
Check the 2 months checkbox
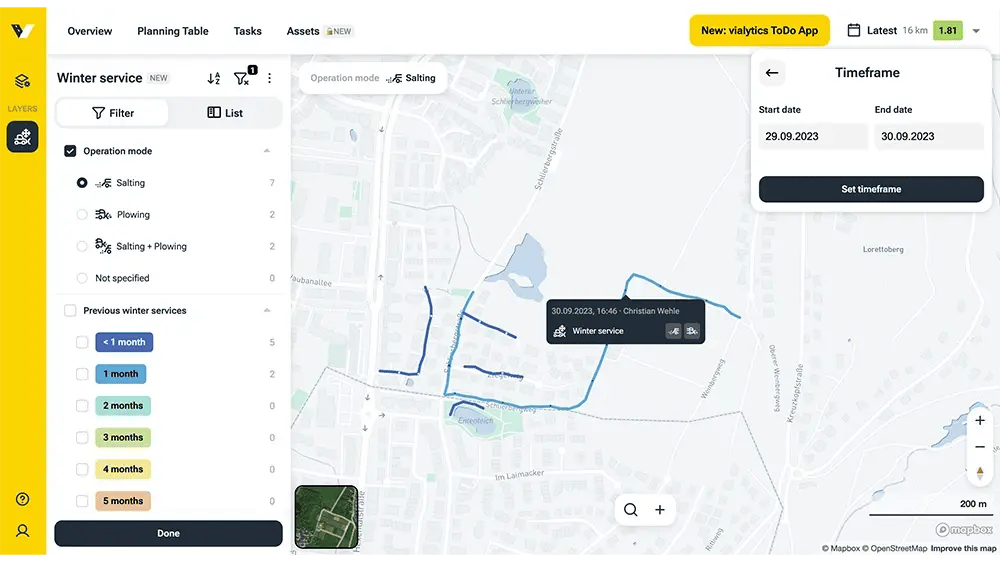(82, 406)
